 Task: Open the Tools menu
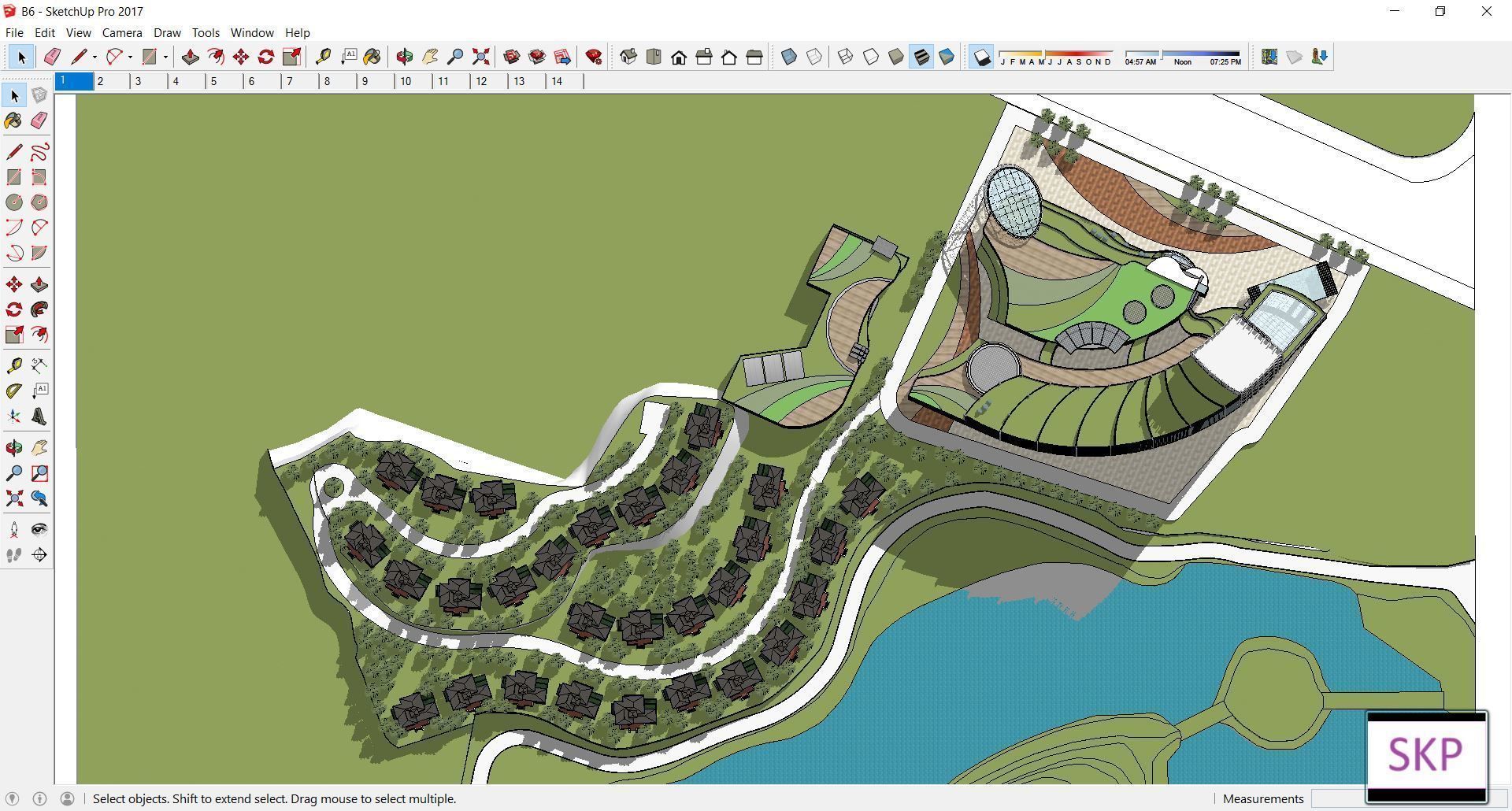point(206,33)
